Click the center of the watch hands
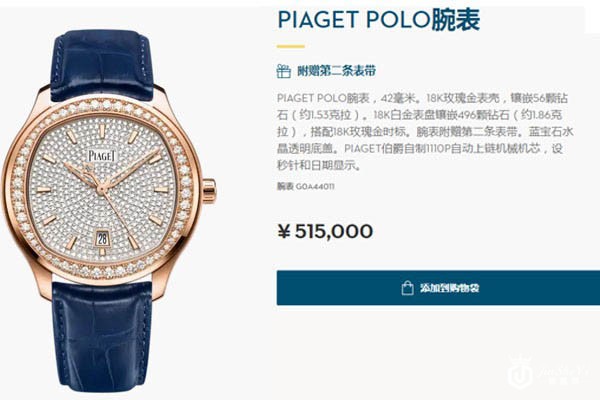Image resolution: width=600 pixels, height=400 pixels. 102,189
